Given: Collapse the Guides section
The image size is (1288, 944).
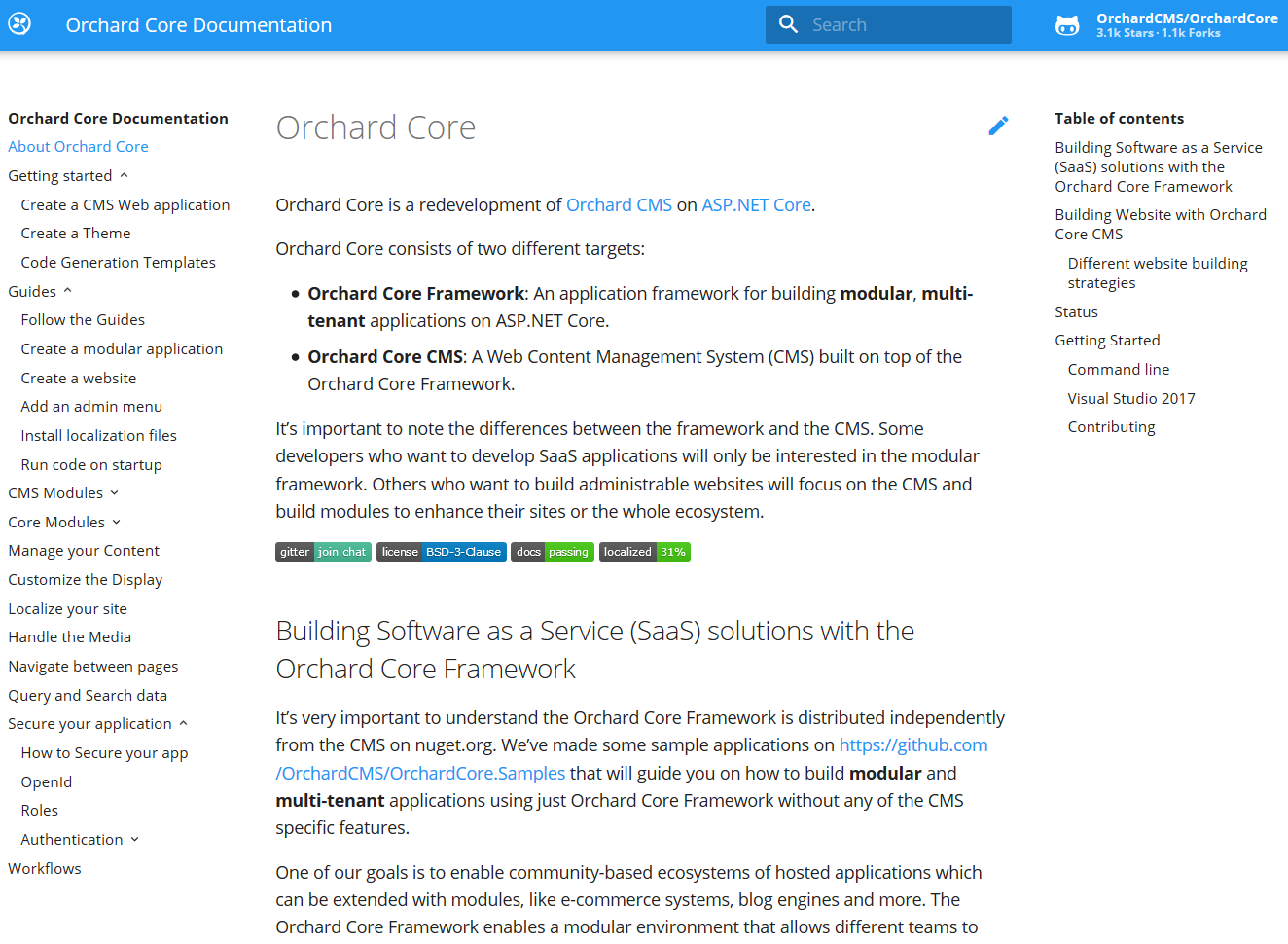Looking at the screenshot, I should pos(41,292).
